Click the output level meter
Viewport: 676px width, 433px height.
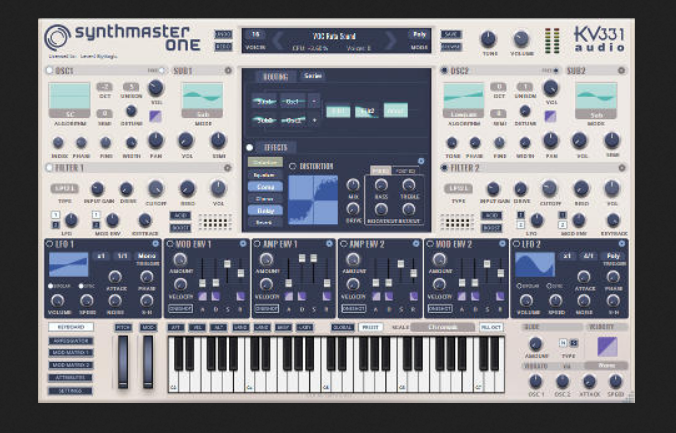point(552,41)
